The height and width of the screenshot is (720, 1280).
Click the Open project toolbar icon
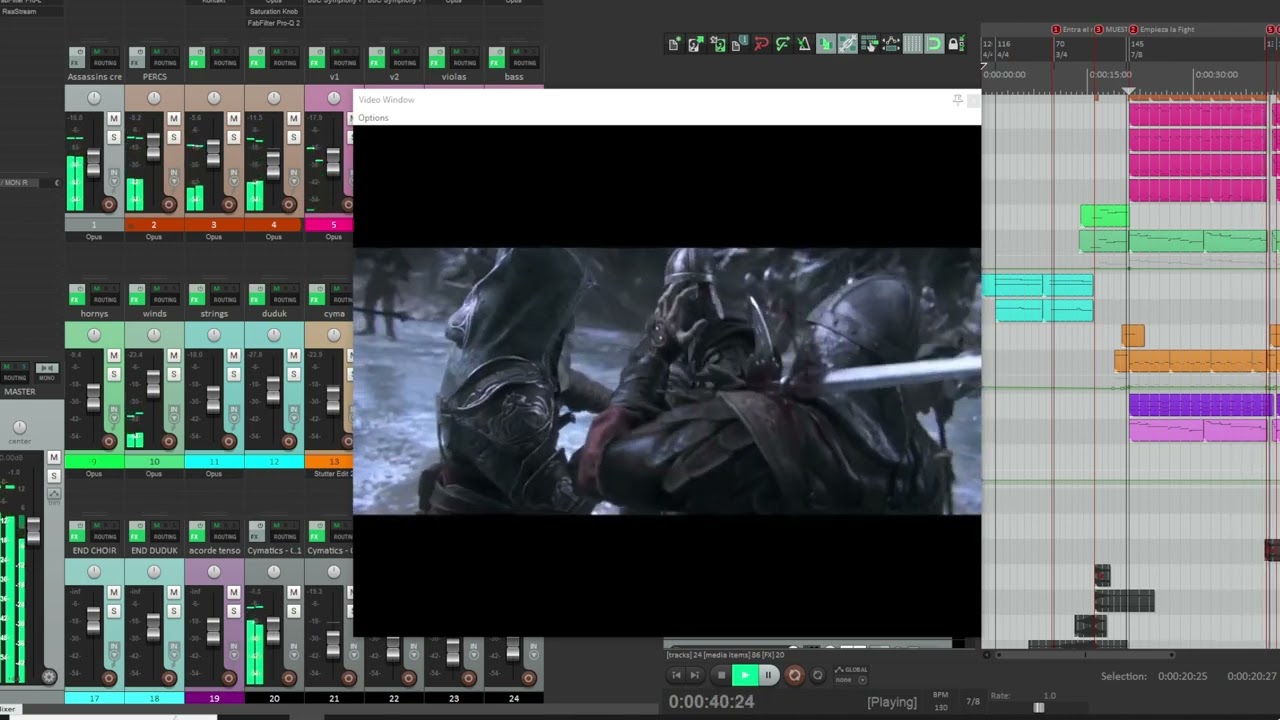coord(695,44)
